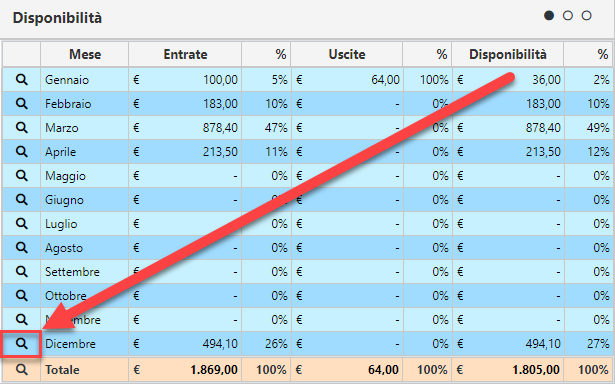615x384 pixels.
Task: Open details magnifier for Maggio row
Action: point(22,176)
